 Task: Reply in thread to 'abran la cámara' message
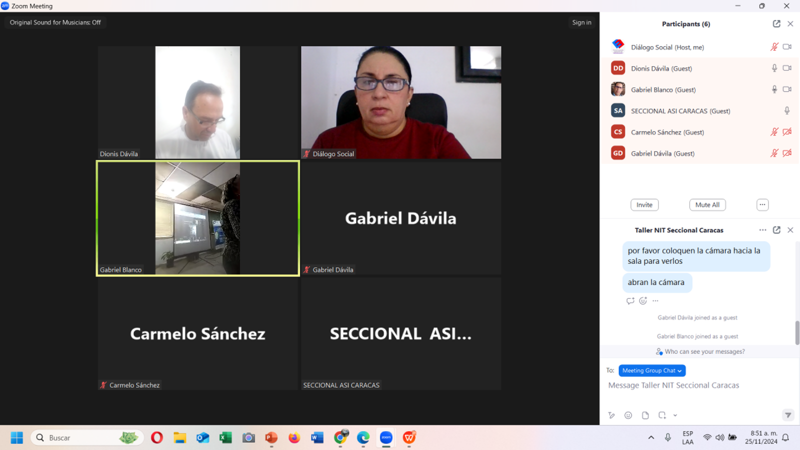point(630,301)
